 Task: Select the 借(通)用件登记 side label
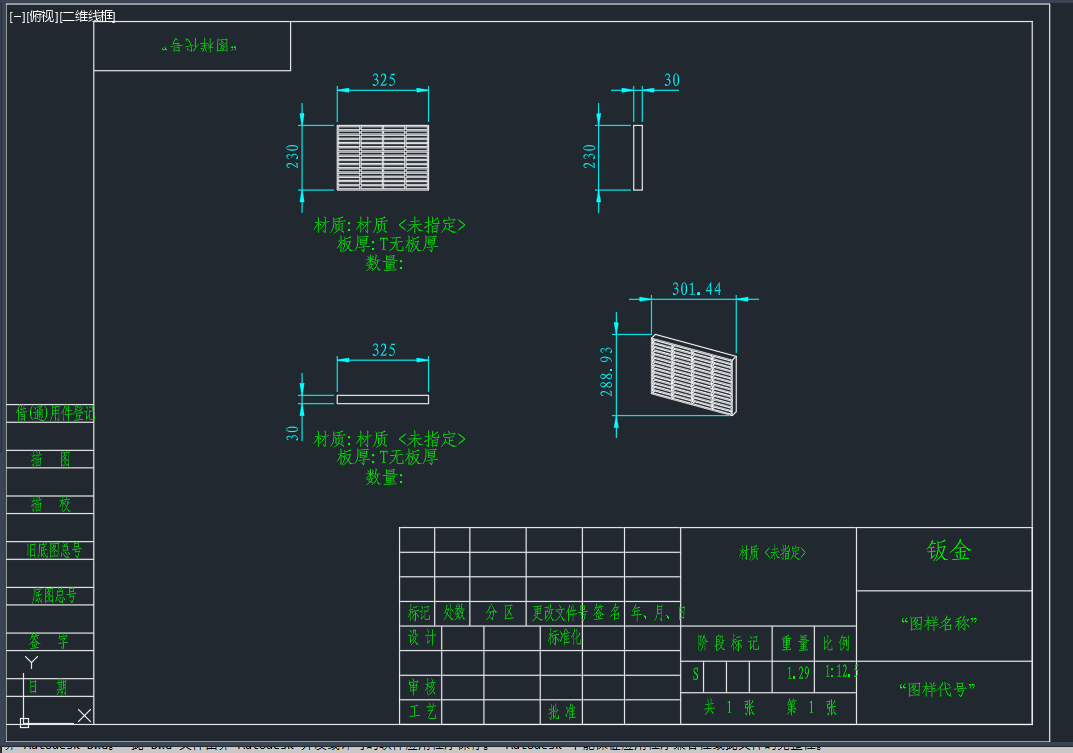[55, 413]
